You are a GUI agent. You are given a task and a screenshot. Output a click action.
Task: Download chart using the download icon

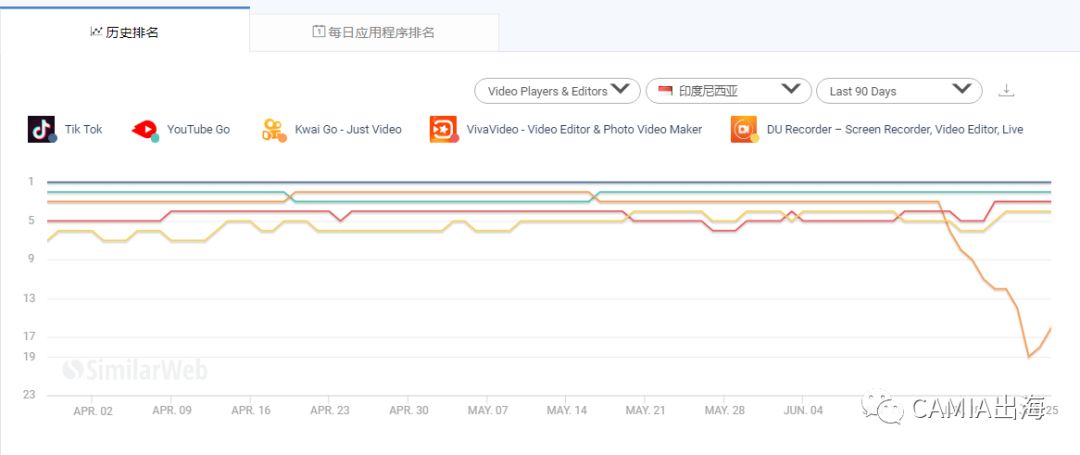[1007, 91]
